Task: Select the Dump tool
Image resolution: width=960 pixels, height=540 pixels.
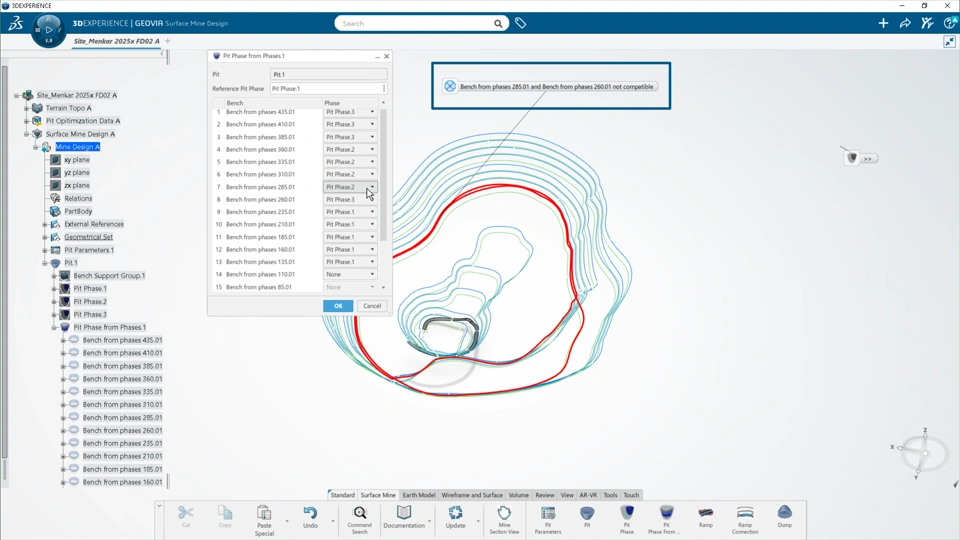Action: tap(784, 516)
